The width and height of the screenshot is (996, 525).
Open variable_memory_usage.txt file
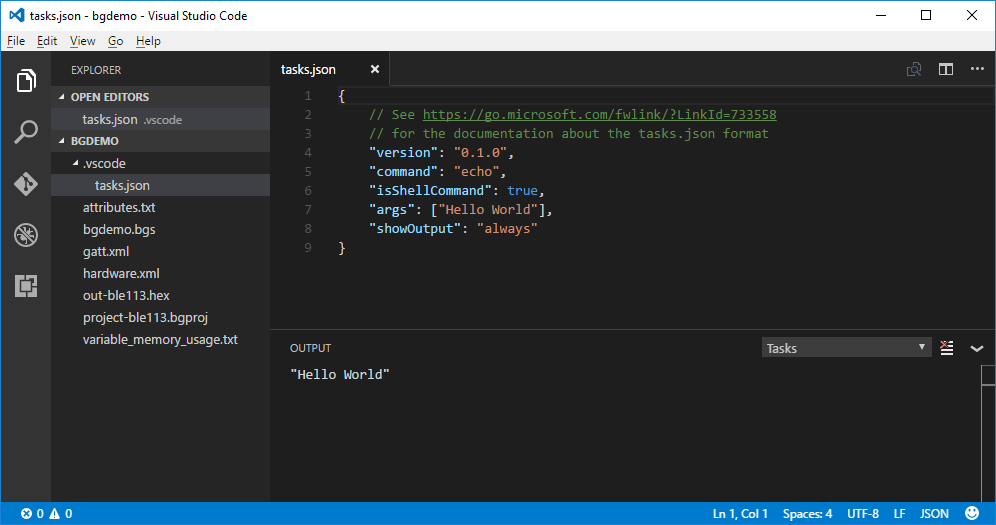(x=161, y=340)
